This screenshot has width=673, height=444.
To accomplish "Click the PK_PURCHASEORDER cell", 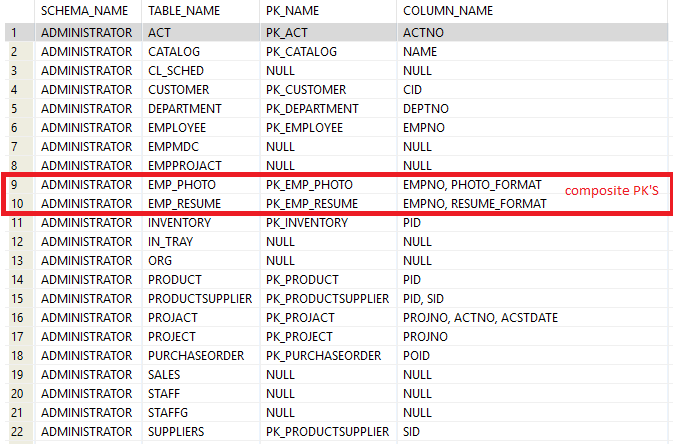I will coord(323,356).
